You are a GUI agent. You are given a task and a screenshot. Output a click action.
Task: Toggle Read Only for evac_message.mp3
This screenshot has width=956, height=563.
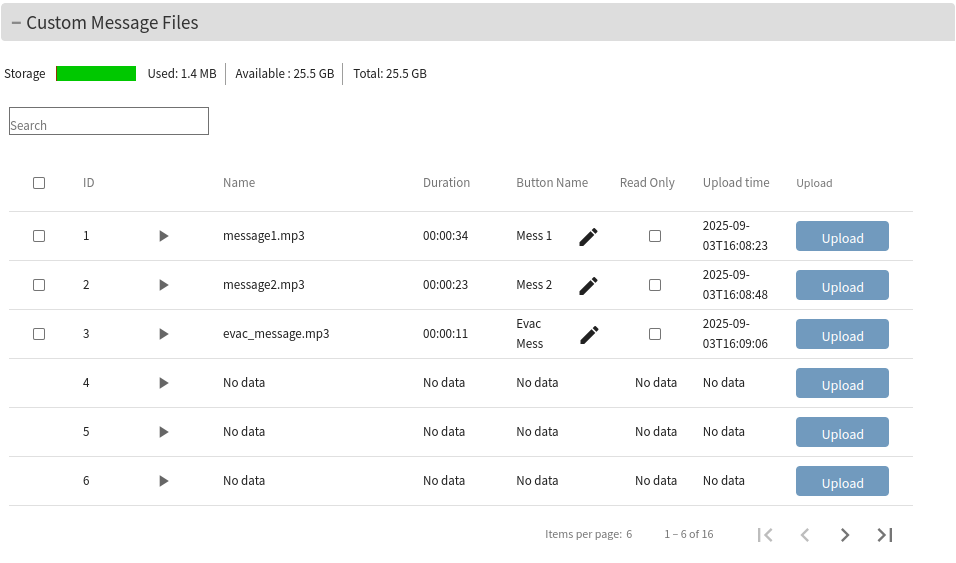pos(655,334)
